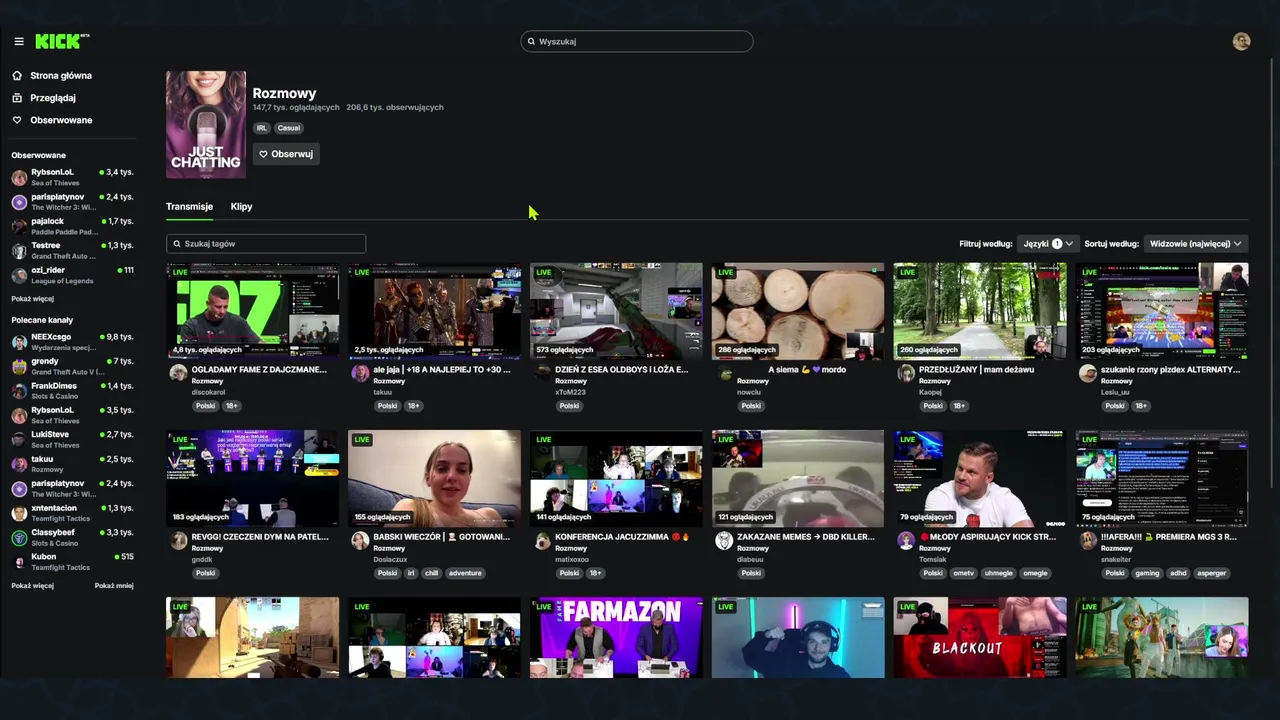Image resolution: width=1280 pixels, height=720 pixels.
Task: Click RybsonLoL avatar under Obserwowane
Action: 19,177
